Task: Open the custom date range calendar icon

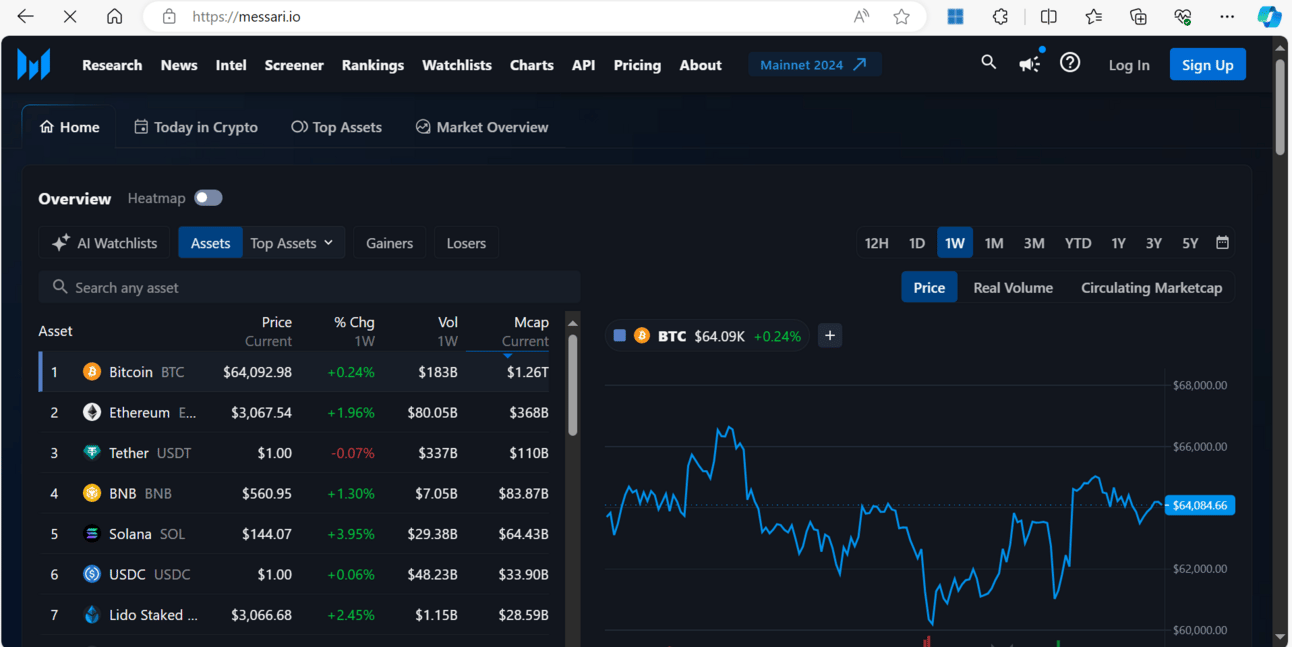Action: tap(1222, 243)
